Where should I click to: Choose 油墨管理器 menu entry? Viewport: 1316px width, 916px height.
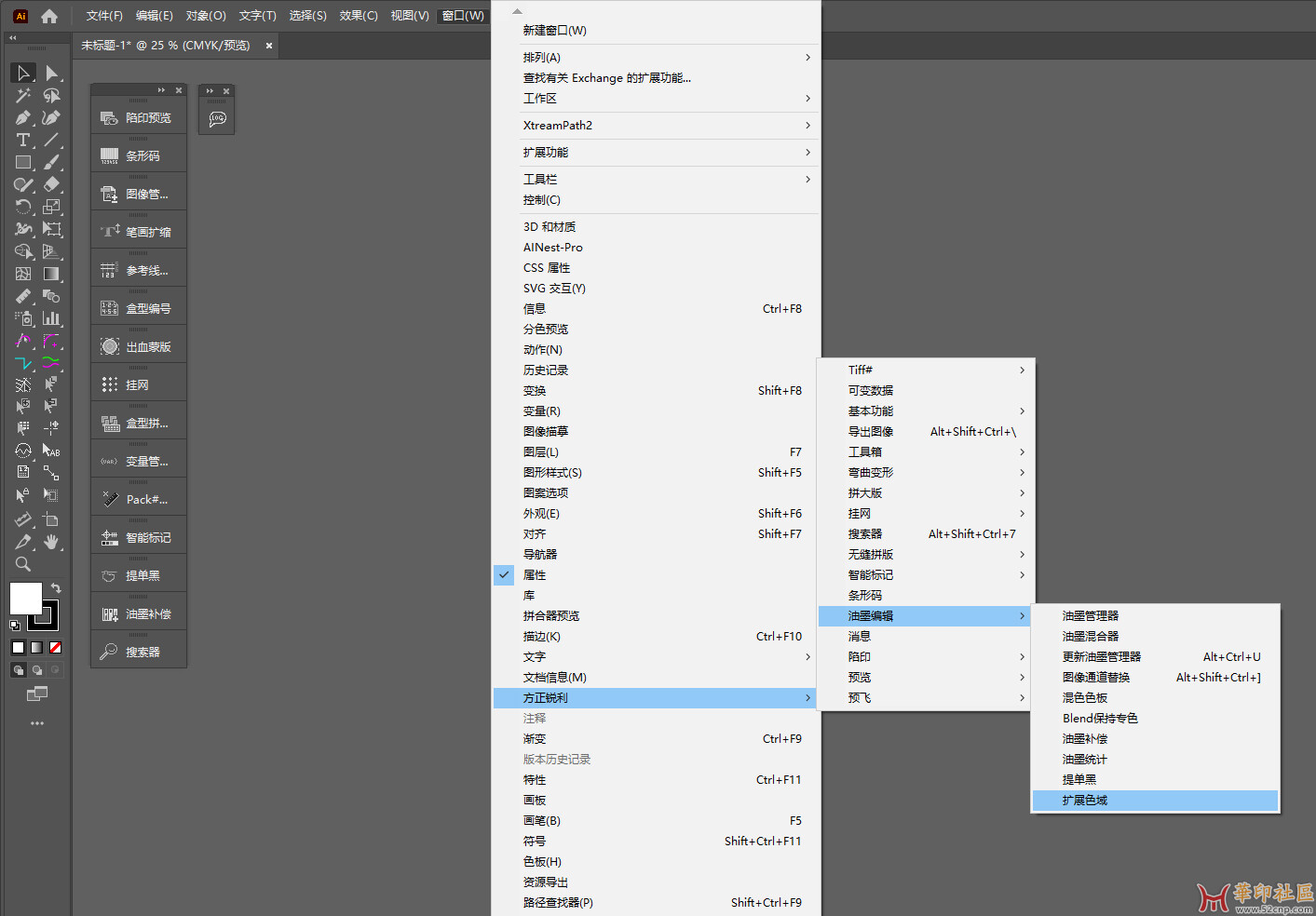1155,616
